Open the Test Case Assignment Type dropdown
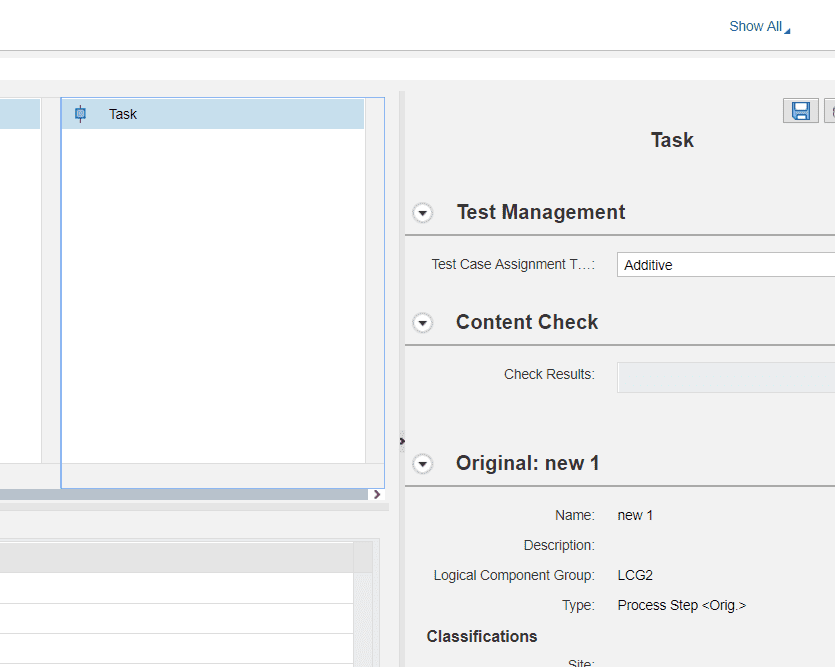The image size is (835, 667). [726, 265]
